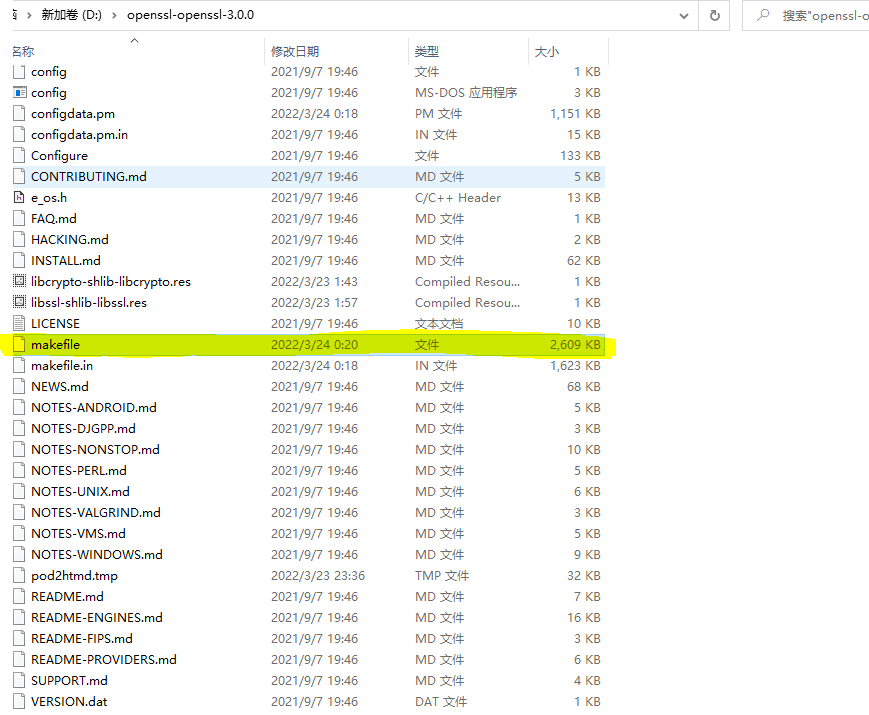Image resolution: width=869 pixels, height=715 pixels.
Task: Click the 68 KB size of NEWS.md
Action: click(584, 386)
